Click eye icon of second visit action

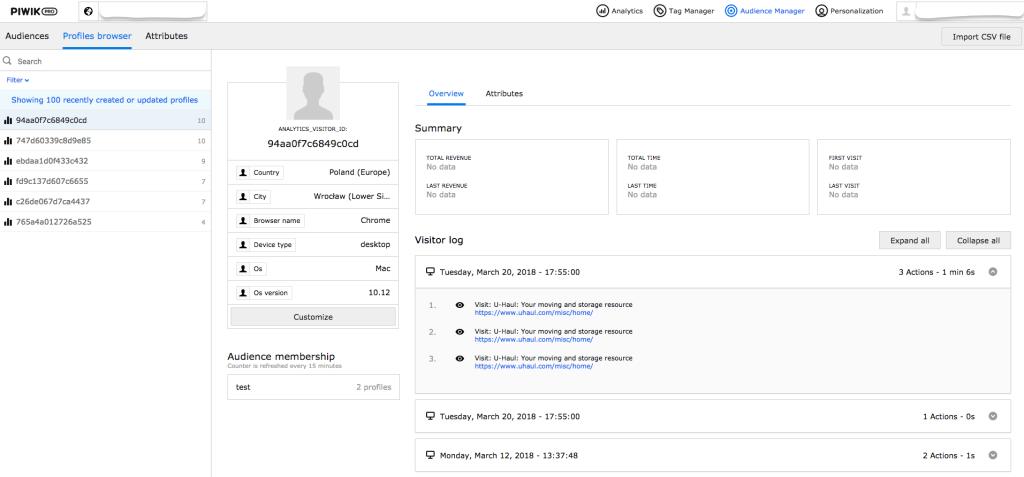tap(460, 331)
